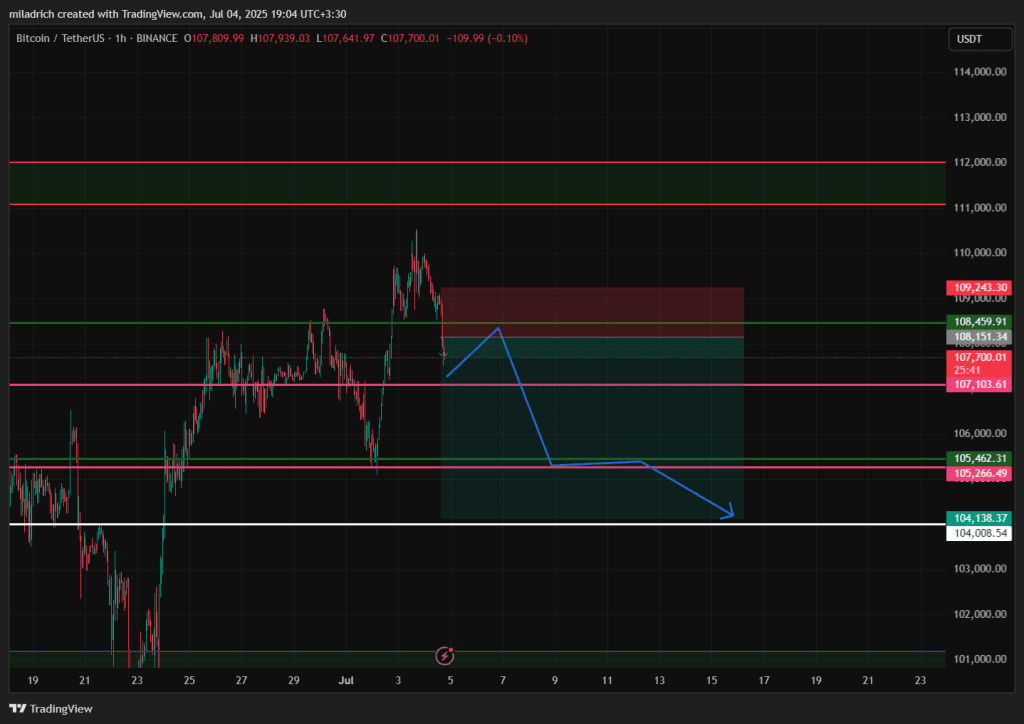Click the 114,000.00 tick on the price scale
Viewport: 1024px width, 724px height.
[x=978, y=72]
